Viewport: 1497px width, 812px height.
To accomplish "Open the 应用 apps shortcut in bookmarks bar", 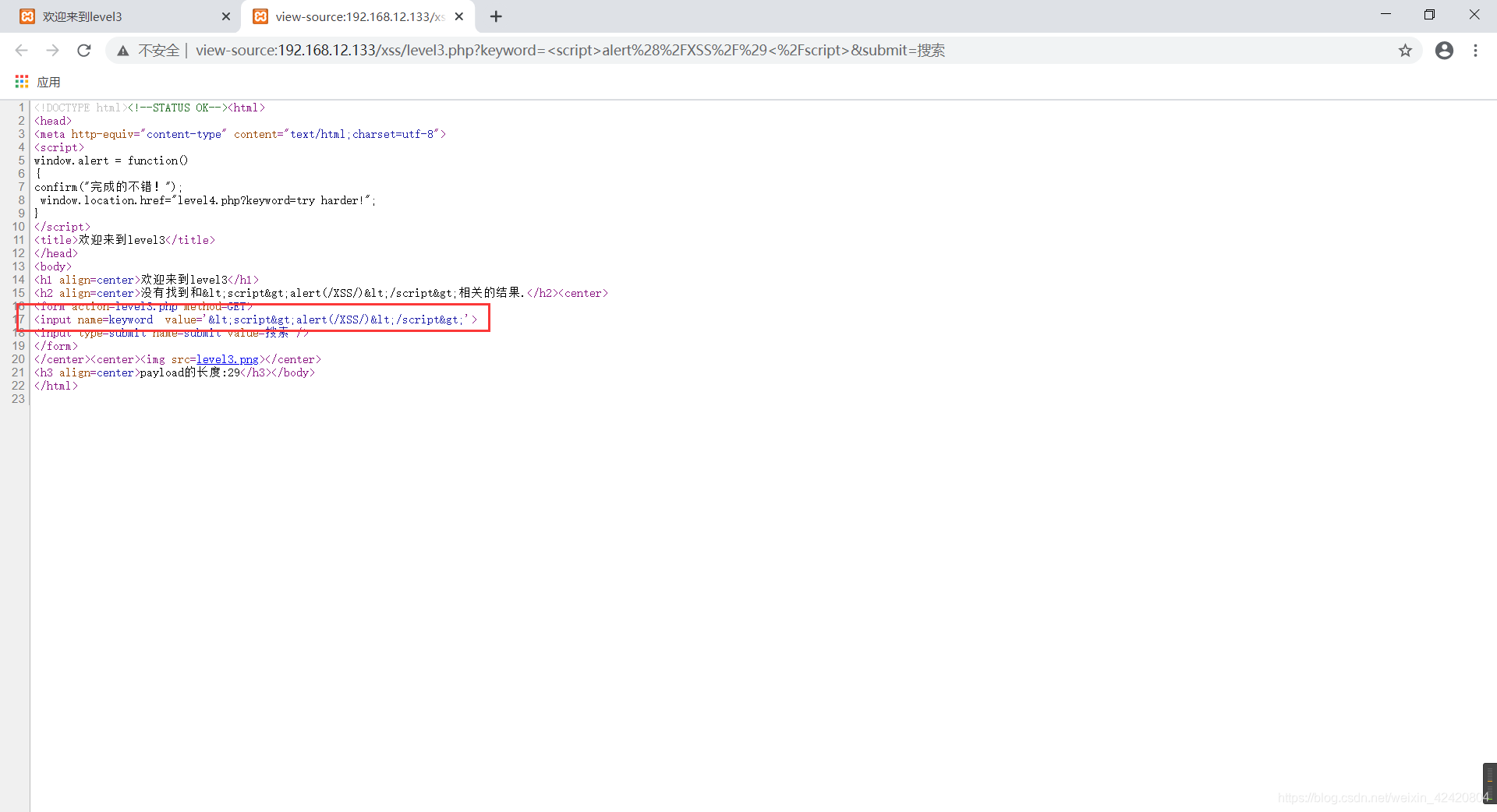I will click(37, 82).
